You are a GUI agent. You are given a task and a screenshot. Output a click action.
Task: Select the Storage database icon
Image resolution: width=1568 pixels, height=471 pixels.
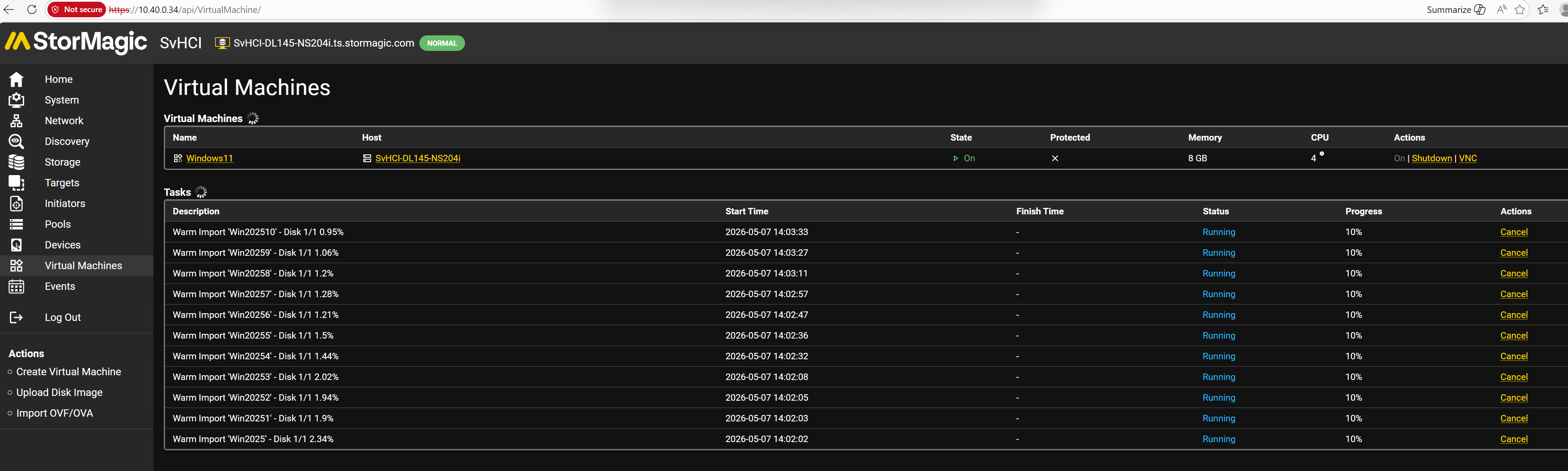16,162
